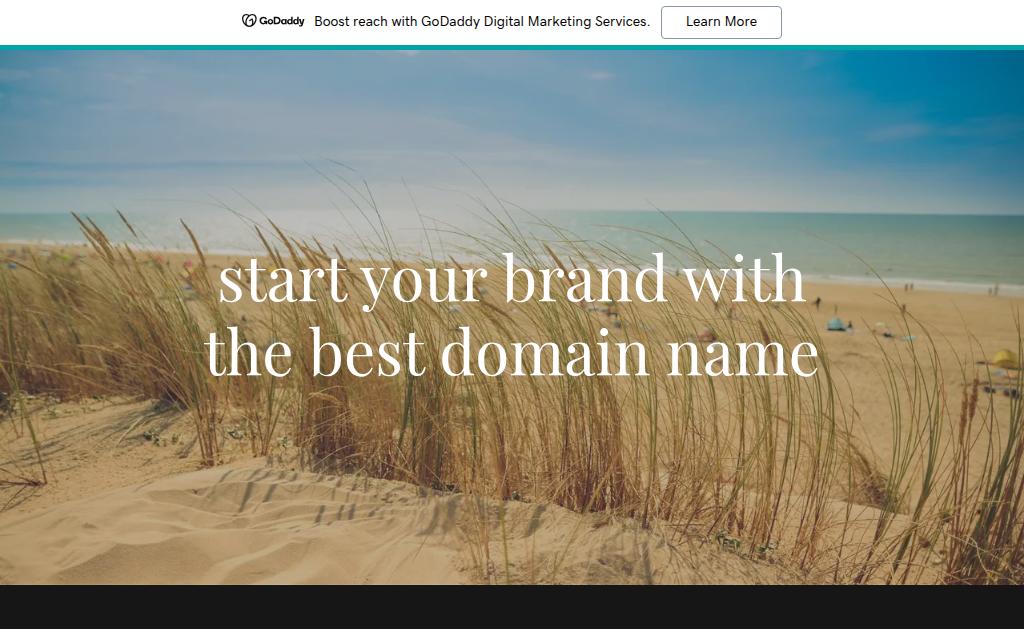Select the 'start your brand with' headline line
Image resolution: width=1024 pixels, height=629 pixels.
[511, 280]
